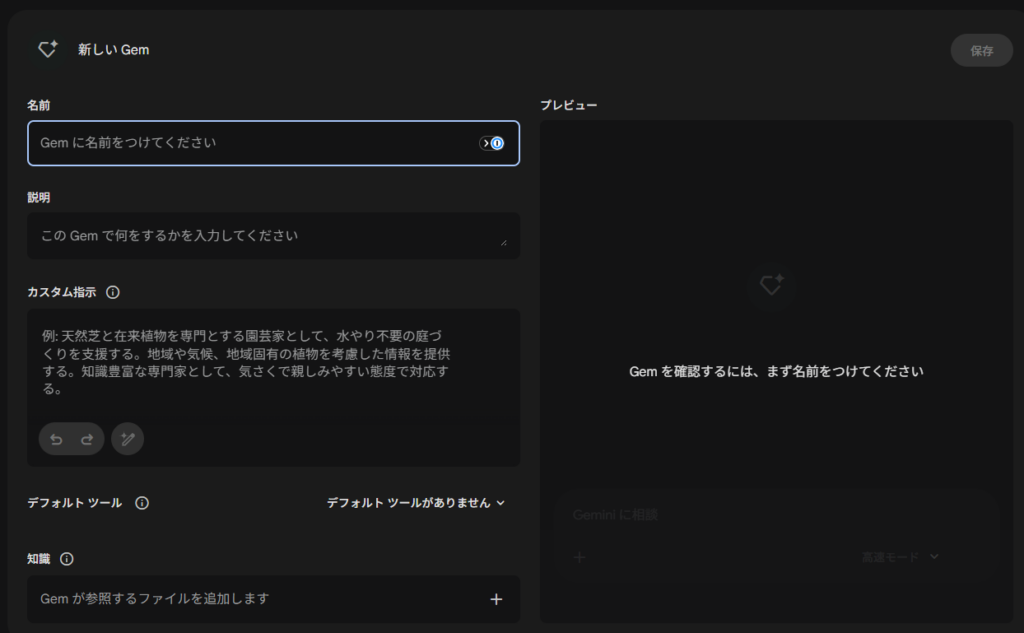The image size is (1024, 633).
Task: Open info tooltip beside カスタム指示
Action: click(x=113, y=292)
